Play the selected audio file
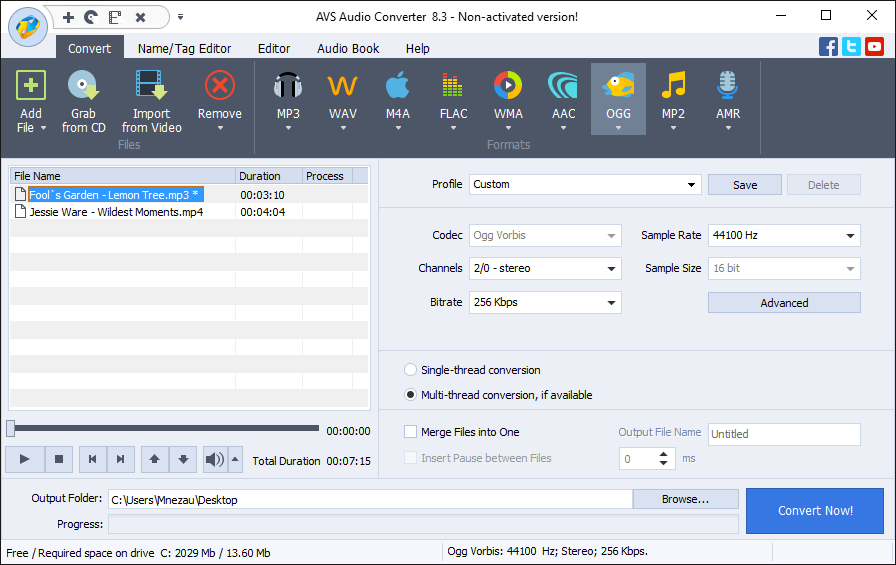 click(25, 459)
